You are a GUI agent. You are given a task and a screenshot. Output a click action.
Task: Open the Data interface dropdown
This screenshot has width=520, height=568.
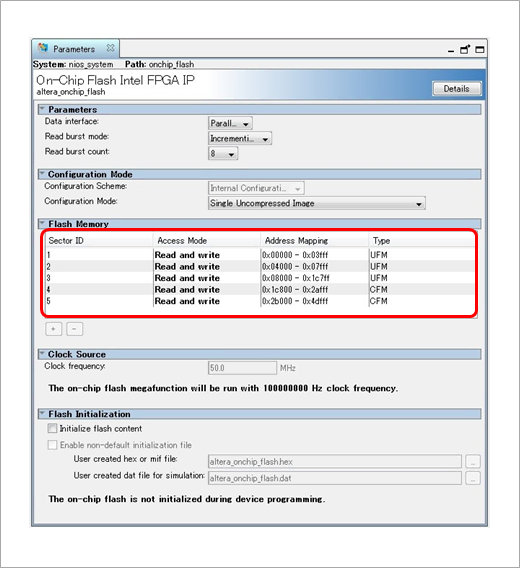click(230, 124)
